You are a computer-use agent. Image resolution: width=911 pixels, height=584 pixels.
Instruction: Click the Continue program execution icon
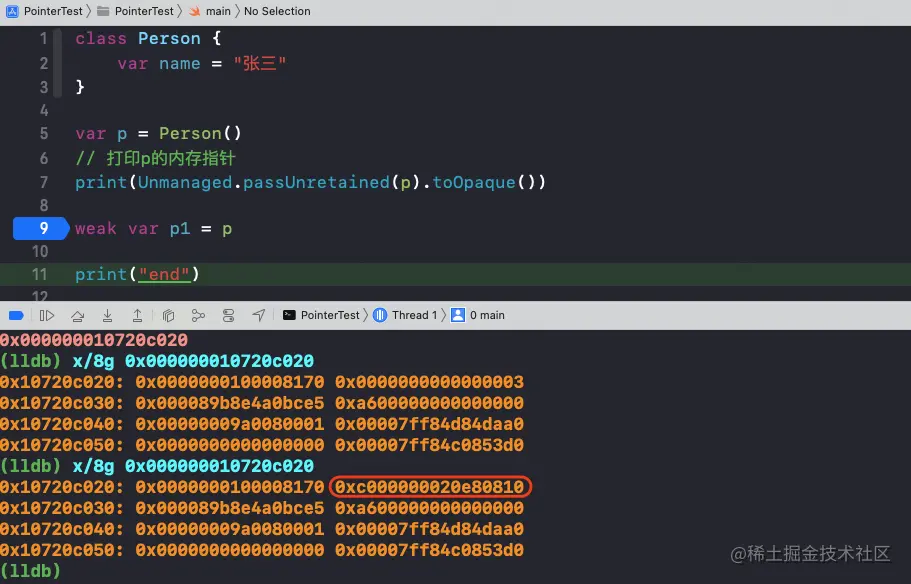tap(46, 316)
